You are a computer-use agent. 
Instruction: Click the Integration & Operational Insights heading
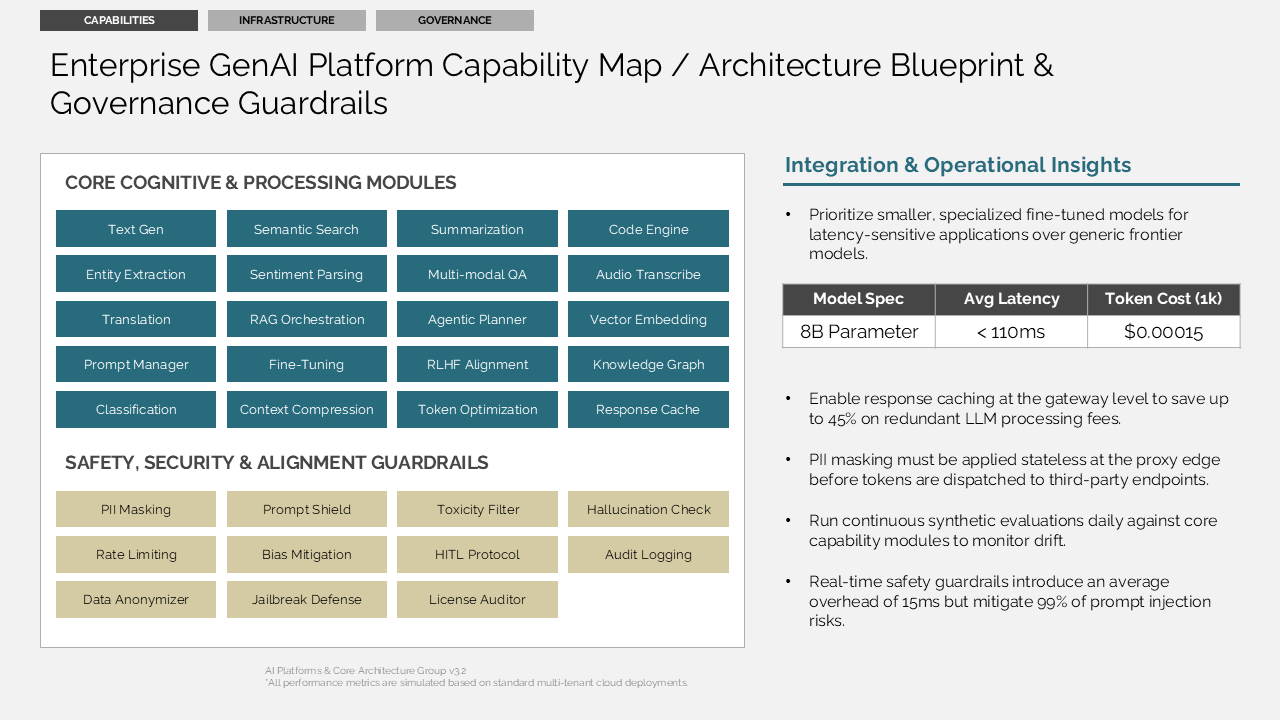(958, 165)
